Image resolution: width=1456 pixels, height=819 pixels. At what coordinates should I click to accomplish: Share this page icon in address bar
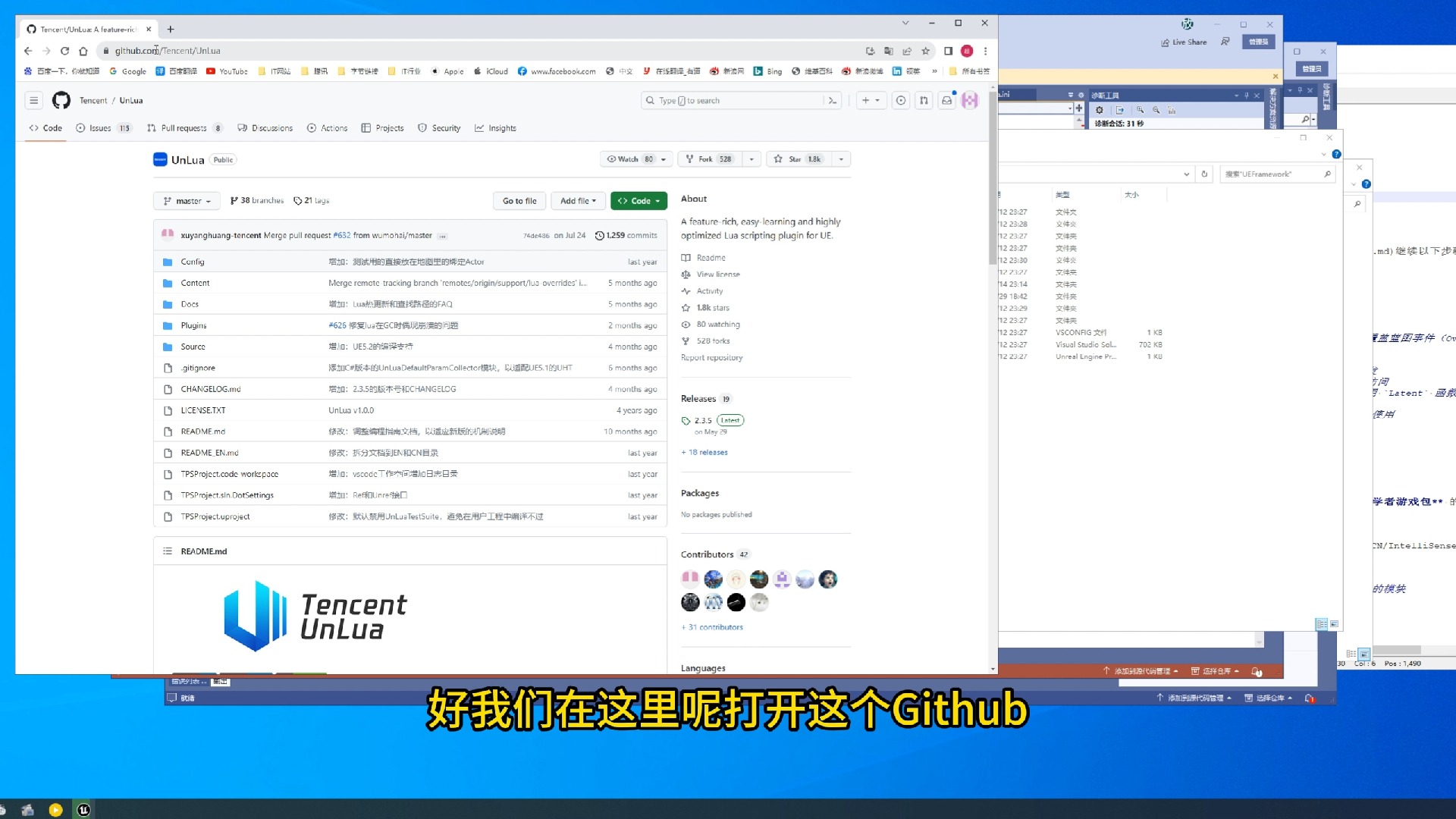click(907, 51)
